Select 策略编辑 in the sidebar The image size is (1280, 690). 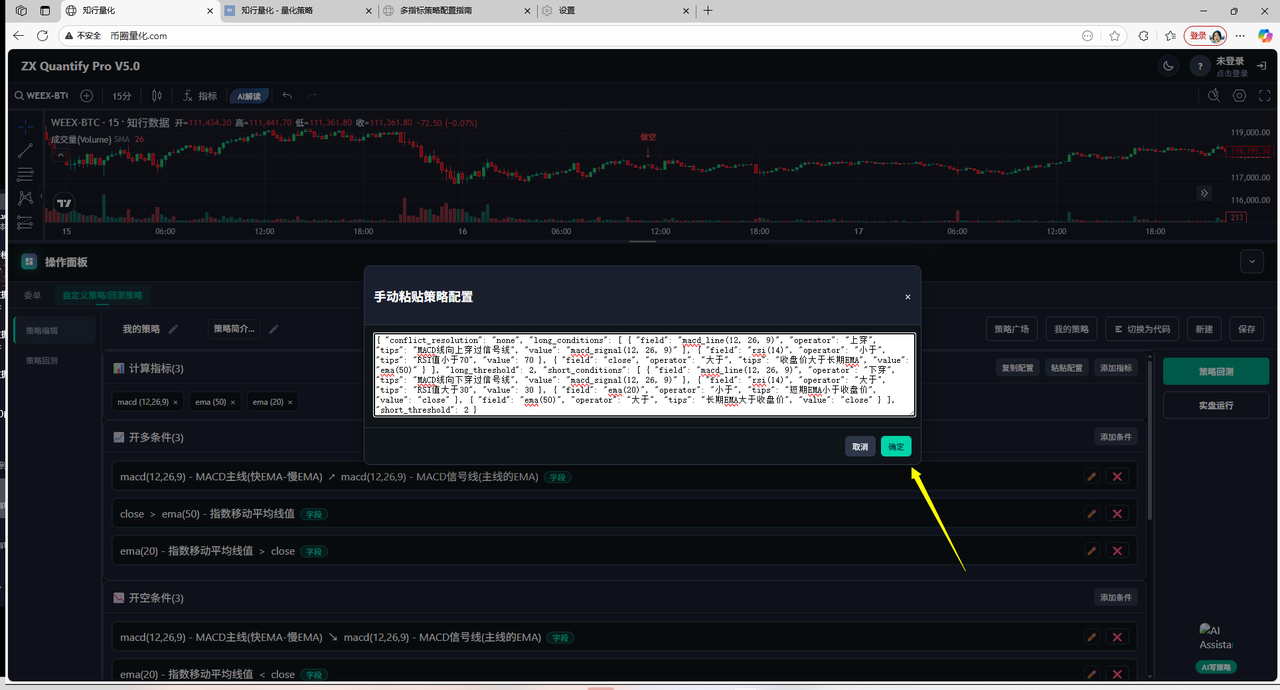click(x=55, y=330)
